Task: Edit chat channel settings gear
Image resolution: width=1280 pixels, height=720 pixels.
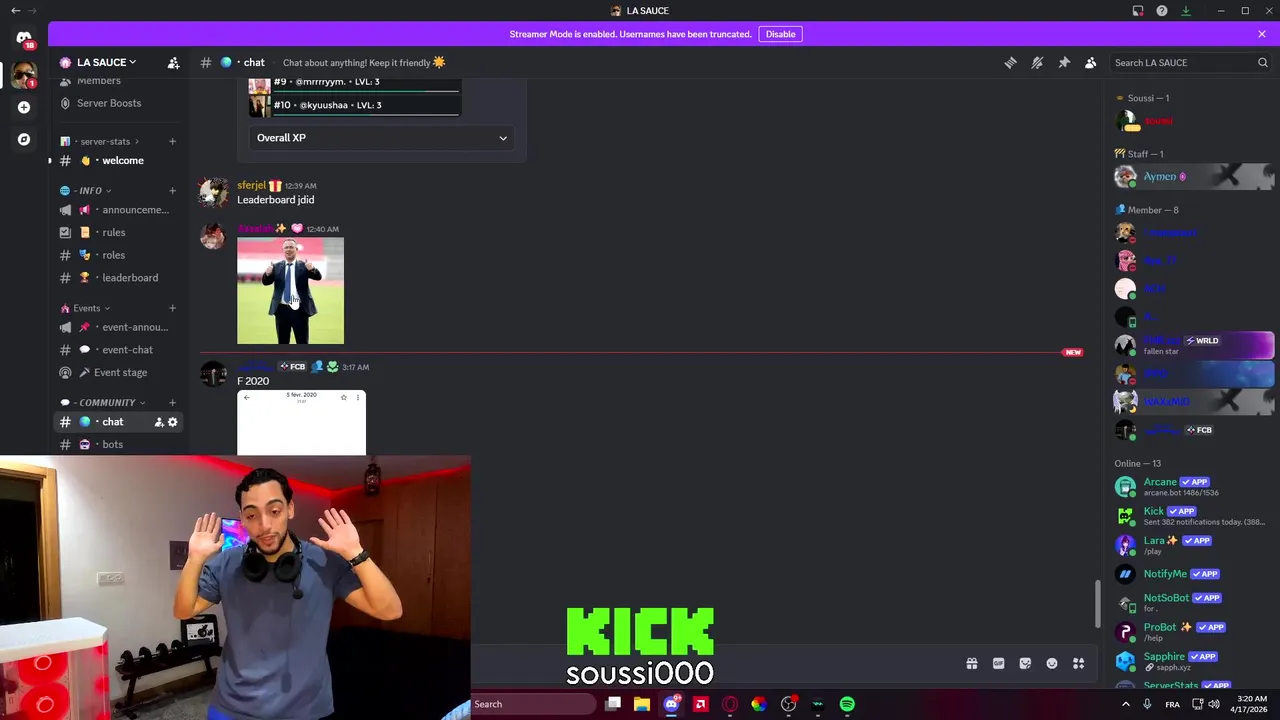Action: 173,422
